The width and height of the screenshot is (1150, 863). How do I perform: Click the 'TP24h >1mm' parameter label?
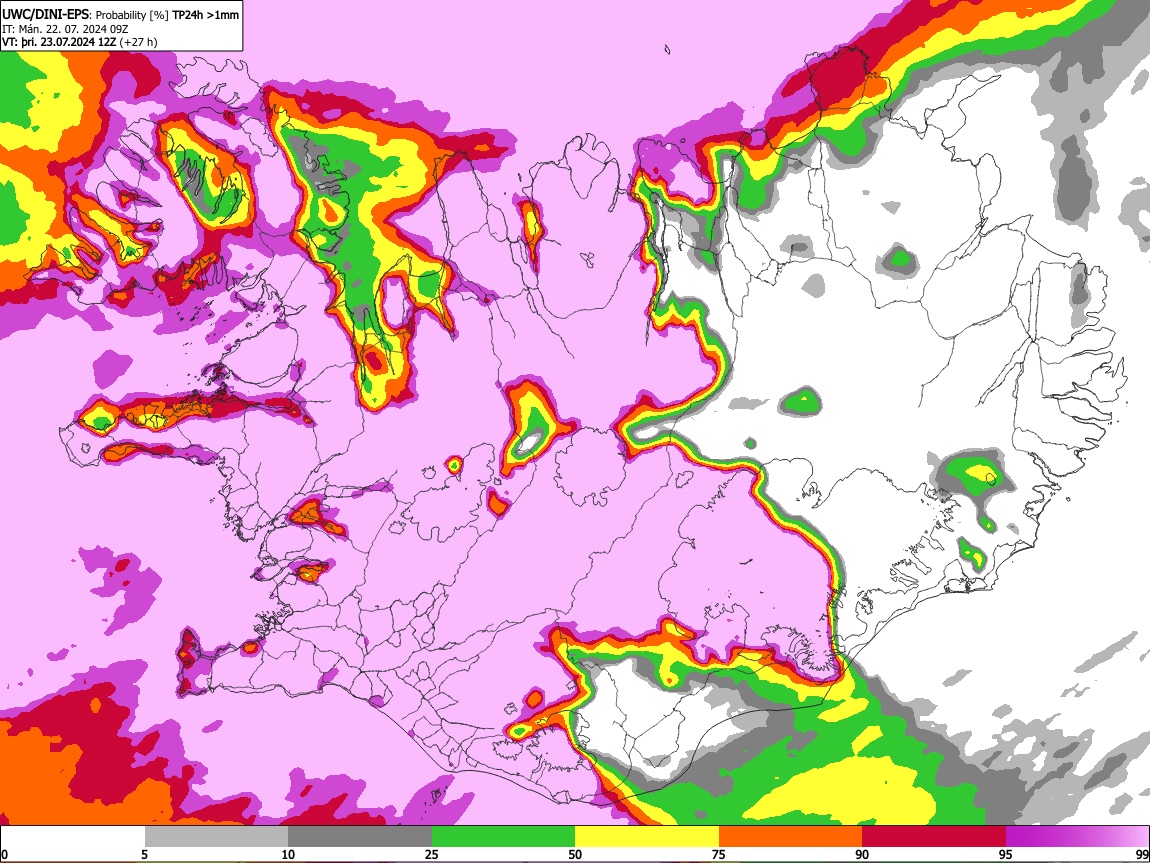coord(205,15)
